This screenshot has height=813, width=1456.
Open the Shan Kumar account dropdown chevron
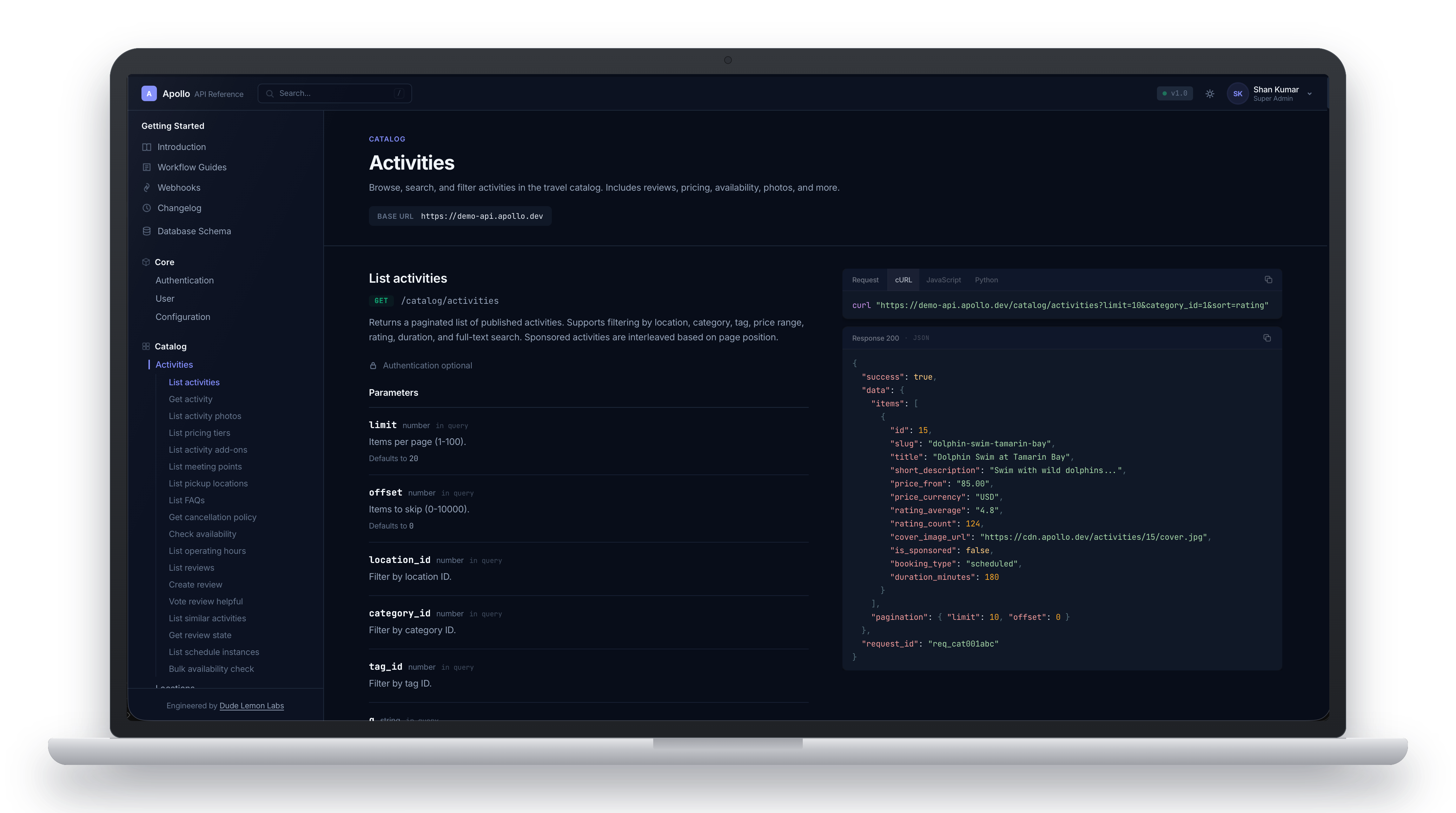point(1310,94)
